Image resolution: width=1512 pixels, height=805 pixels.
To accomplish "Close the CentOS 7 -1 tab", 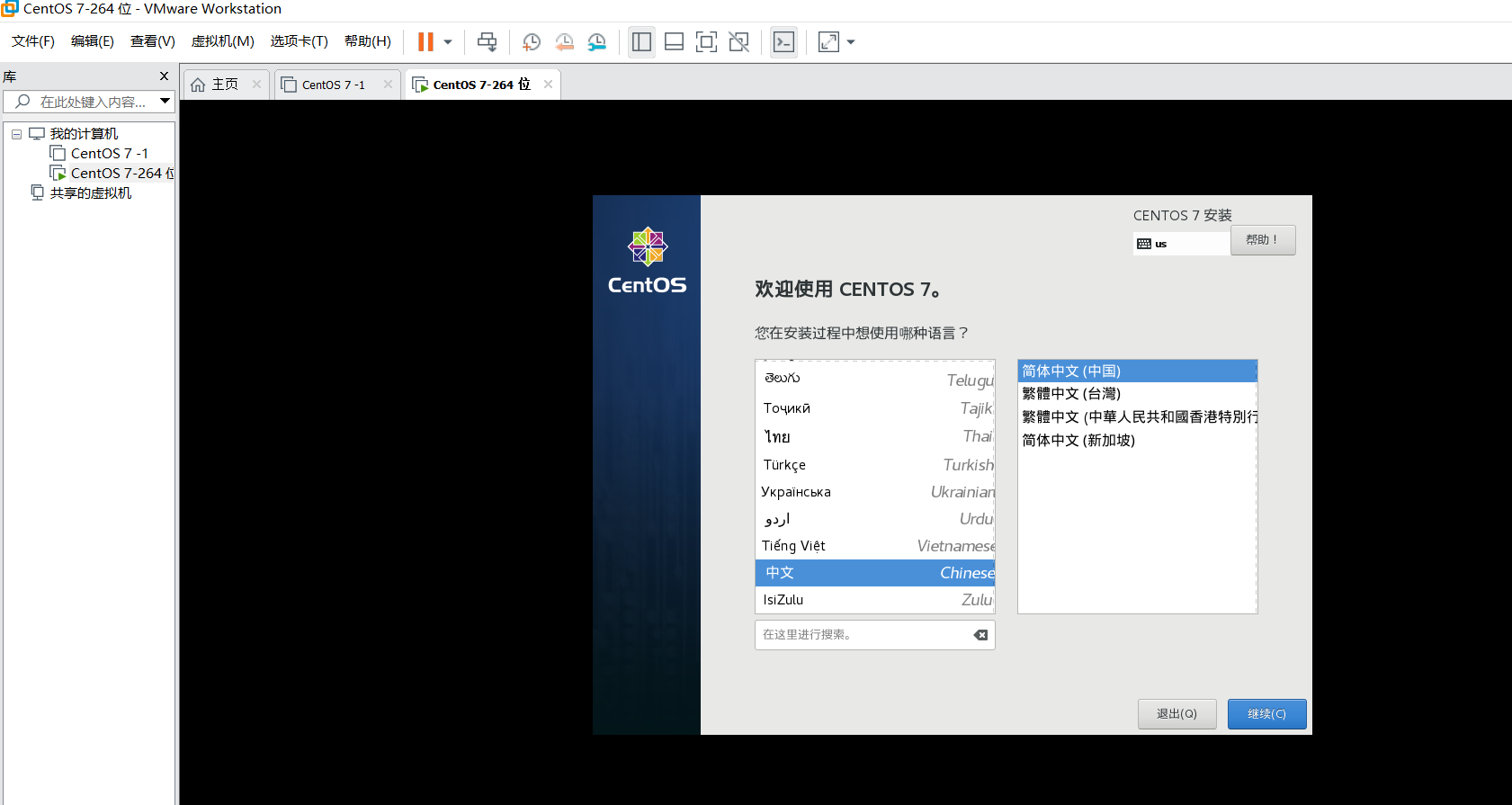I will (x=388, y=85).
